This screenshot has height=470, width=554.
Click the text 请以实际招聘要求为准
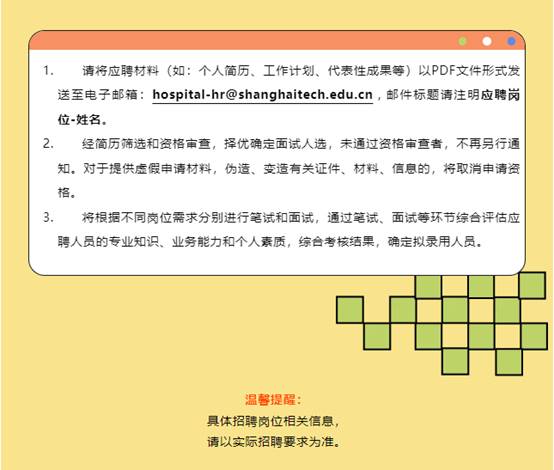[x=270, y=441]
